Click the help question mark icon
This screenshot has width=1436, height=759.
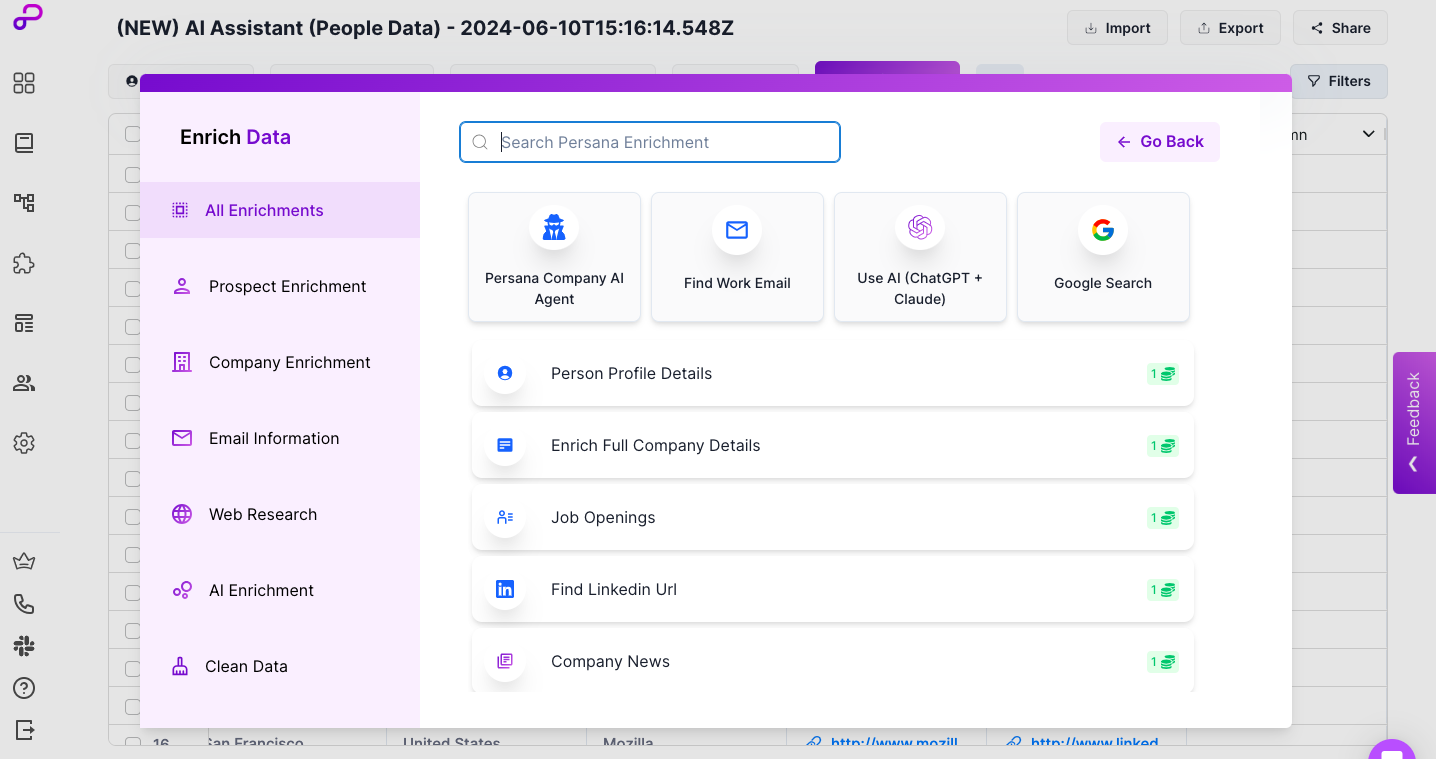24,688
